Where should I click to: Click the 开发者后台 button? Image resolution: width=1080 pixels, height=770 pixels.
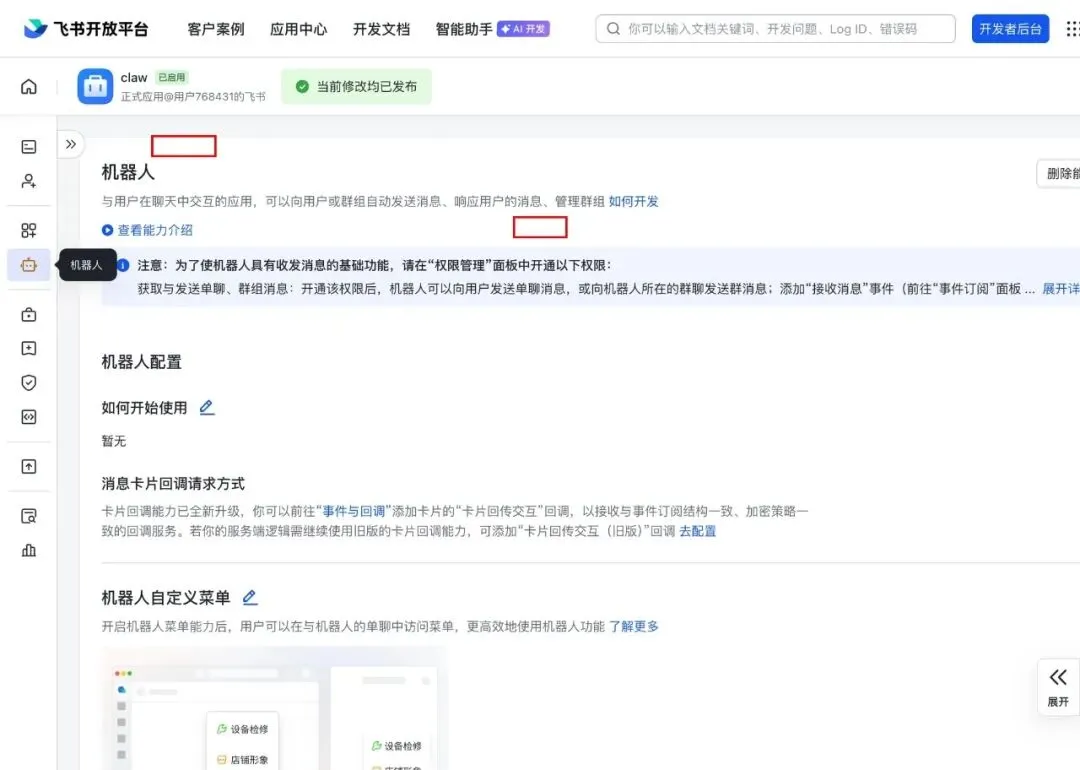(x=1010, y=29)
